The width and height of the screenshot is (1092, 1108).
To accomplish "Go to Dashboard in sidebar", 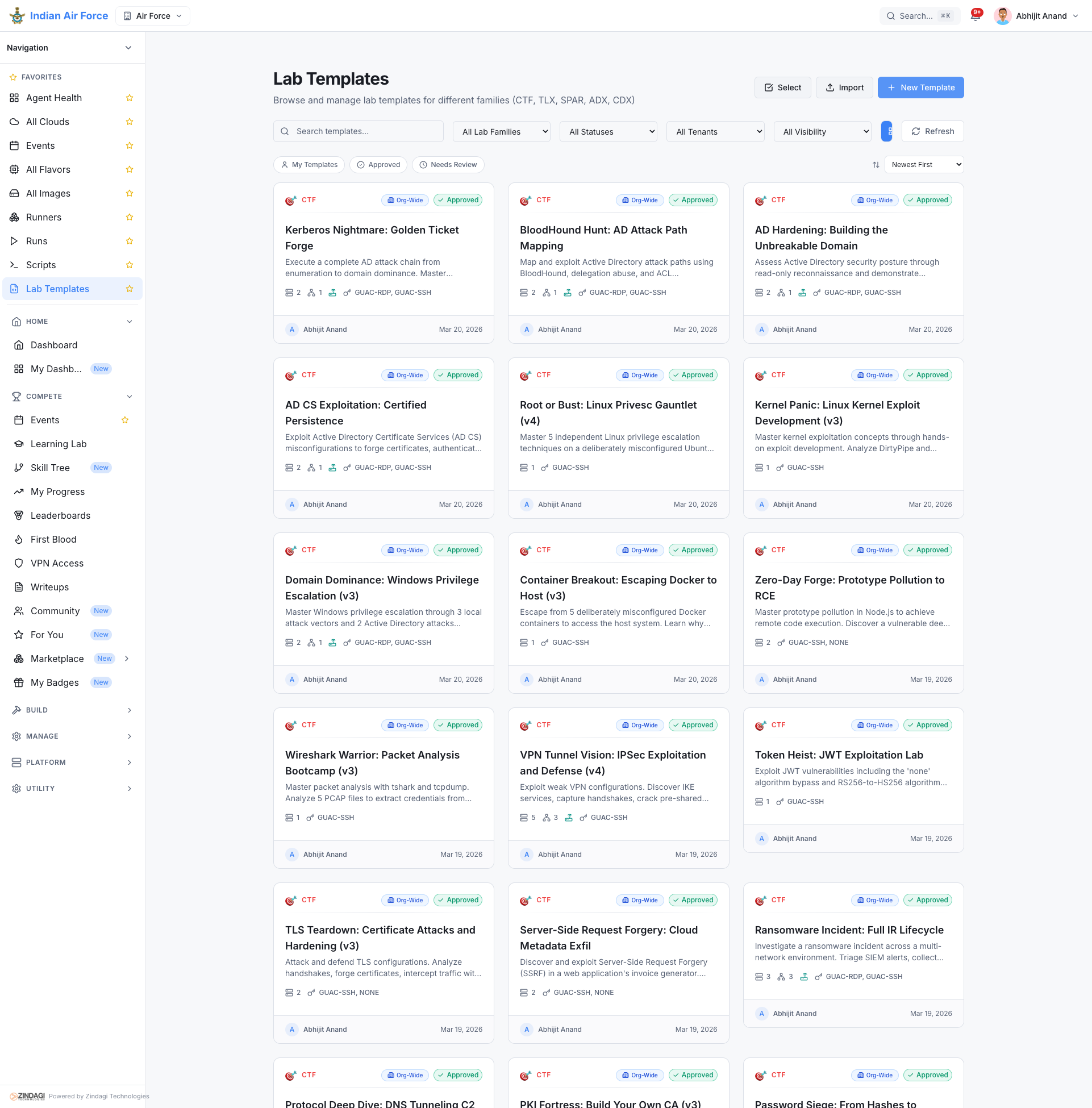I will (x=54, y=345).
